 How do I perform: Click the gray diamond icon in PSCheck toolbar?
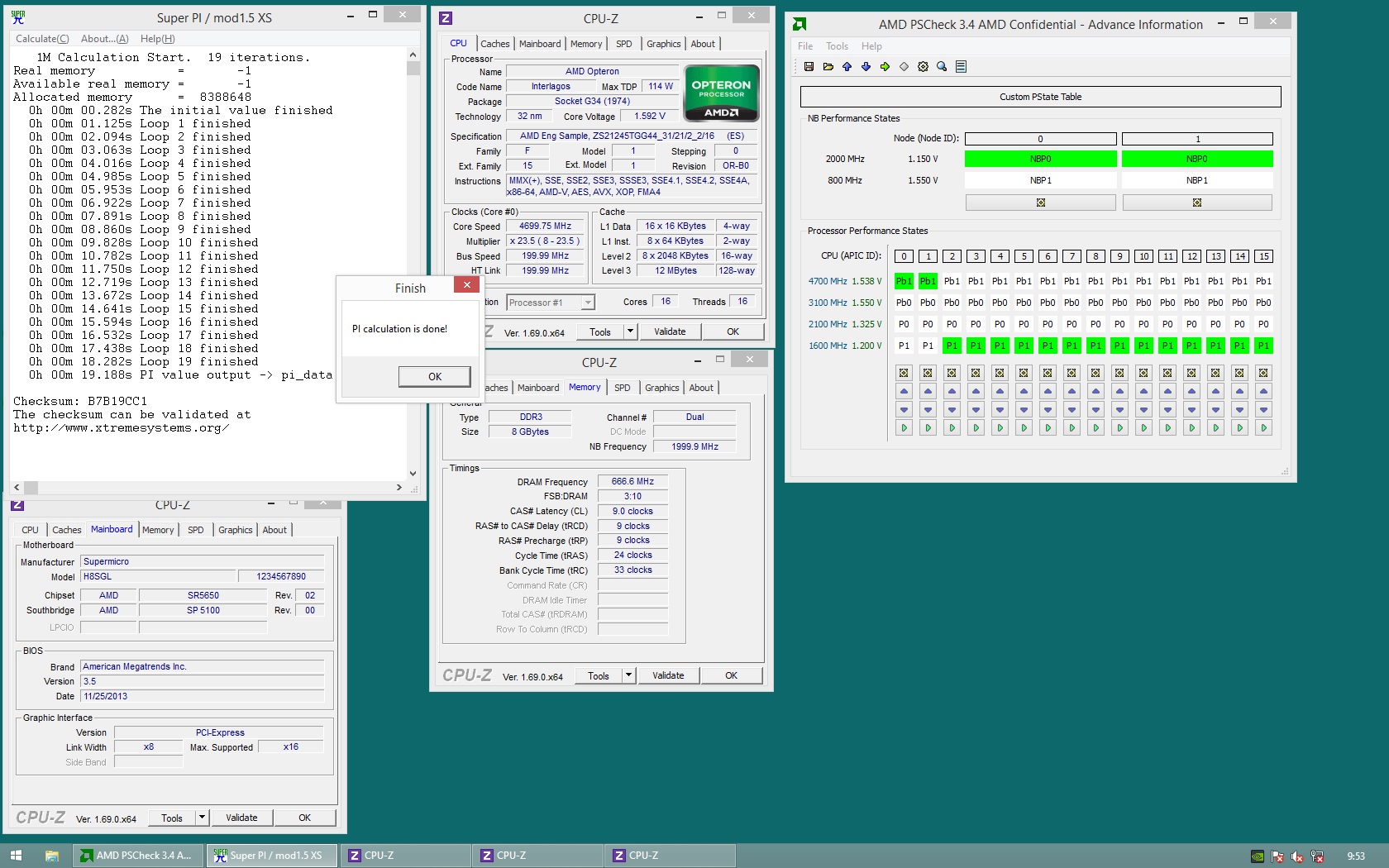(904, 67)
